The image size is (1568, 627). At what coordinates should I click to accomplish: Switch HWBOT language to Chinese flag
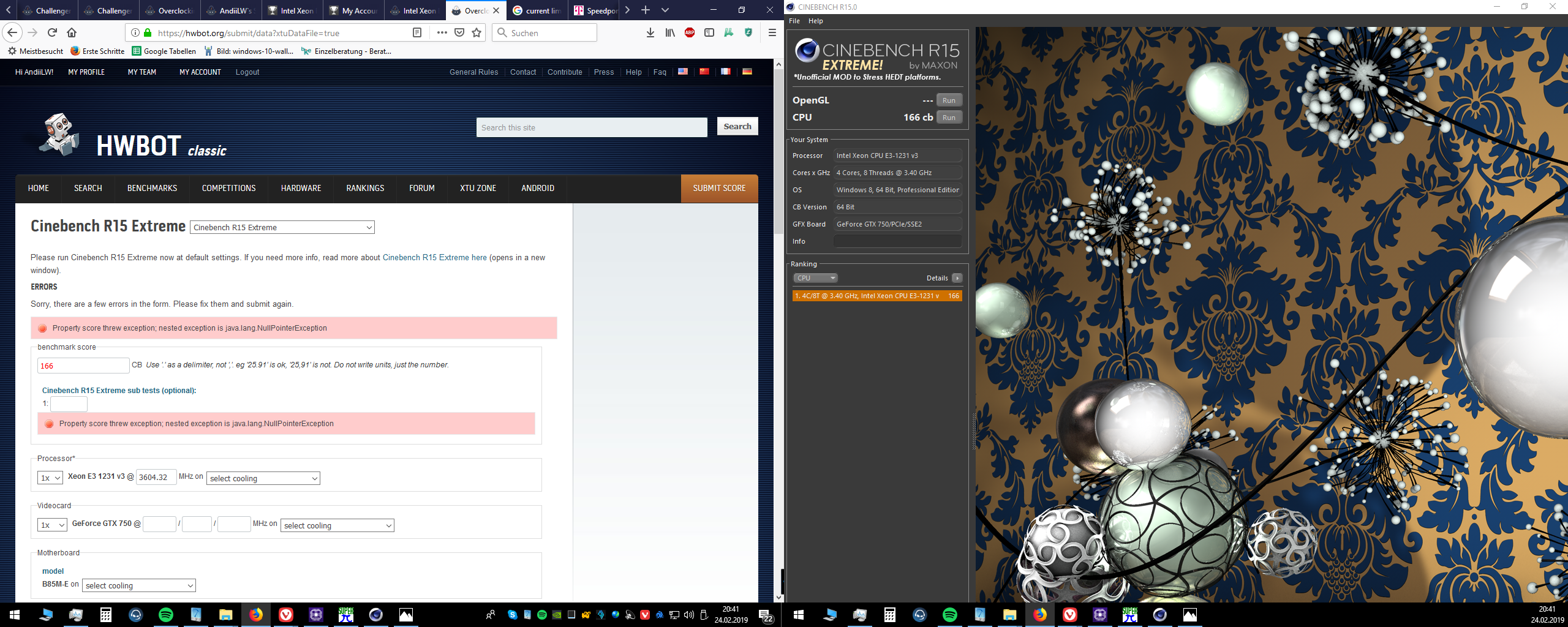[x=704, y=72]
